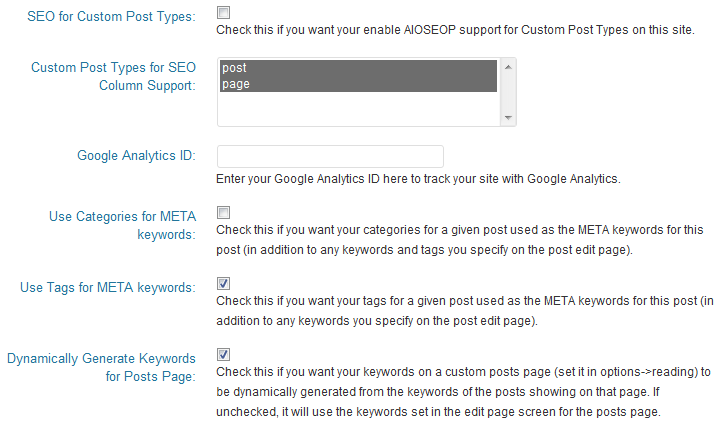
Task: Focus the Google Analytics ID text field
Action: coord(330,156)
